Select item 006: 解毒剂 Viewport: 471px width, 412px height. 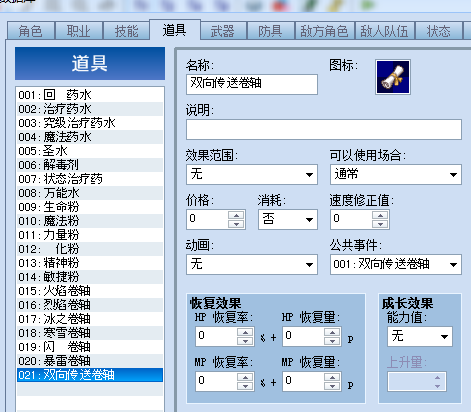90,165
